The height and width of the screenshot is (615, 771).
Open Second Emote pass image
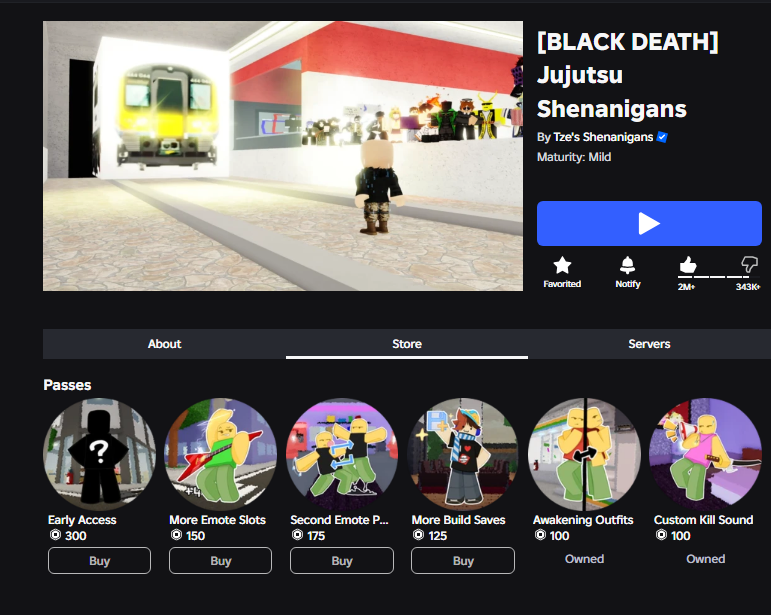[342, 454]
